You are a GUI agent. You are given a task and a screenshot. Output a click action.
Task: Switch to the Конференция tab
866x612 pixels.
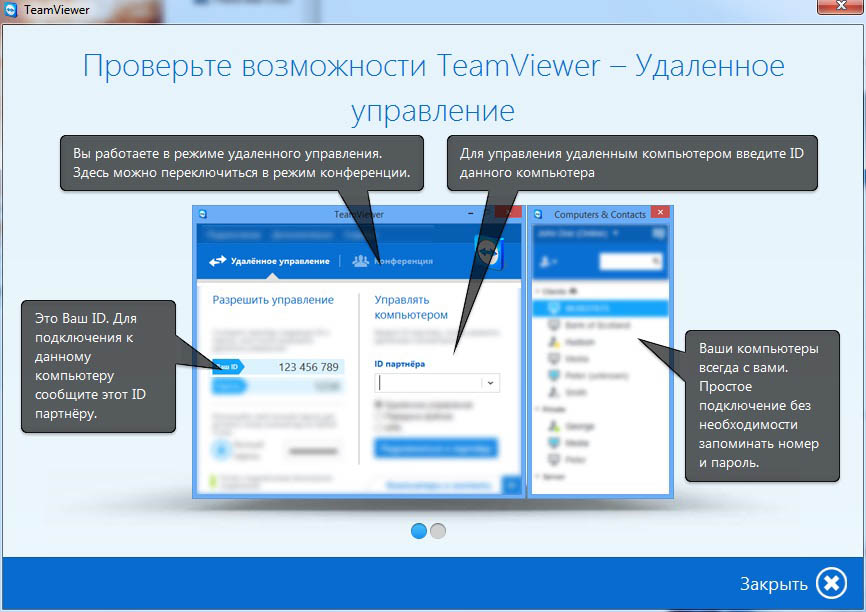coord(393,261)
